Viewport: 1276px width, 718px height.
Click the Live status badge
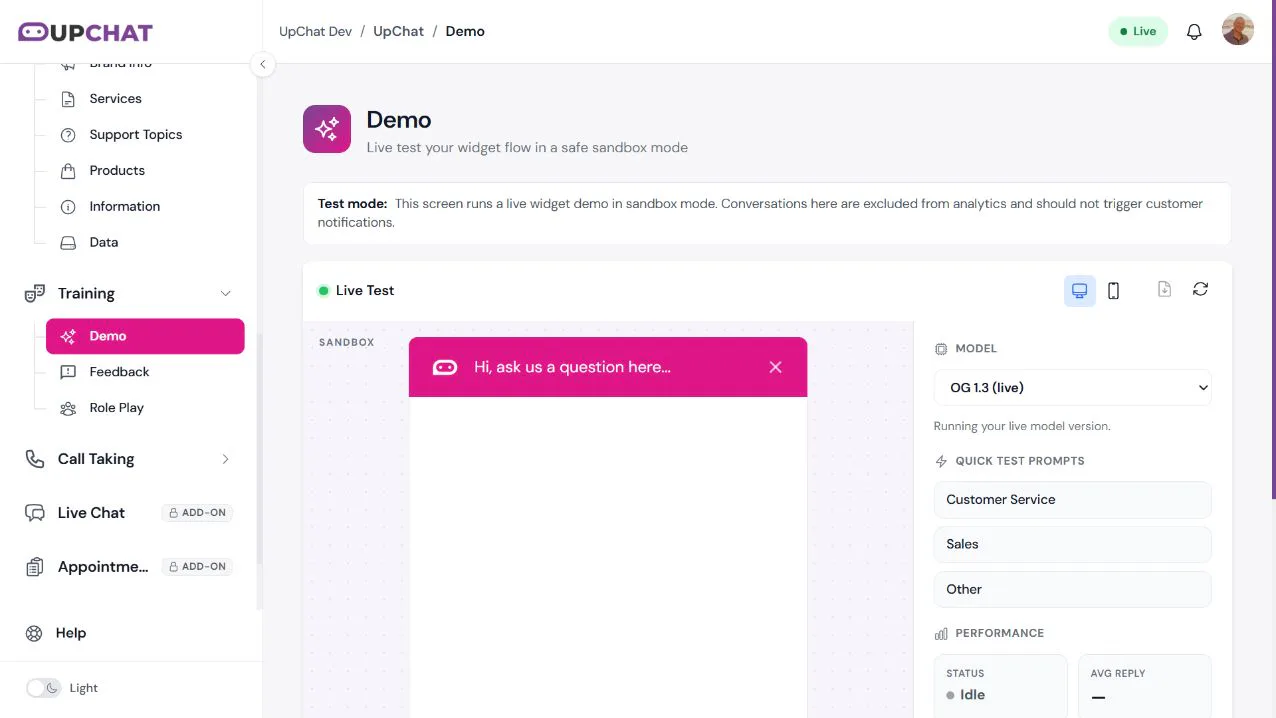[x=1138, y=31]
